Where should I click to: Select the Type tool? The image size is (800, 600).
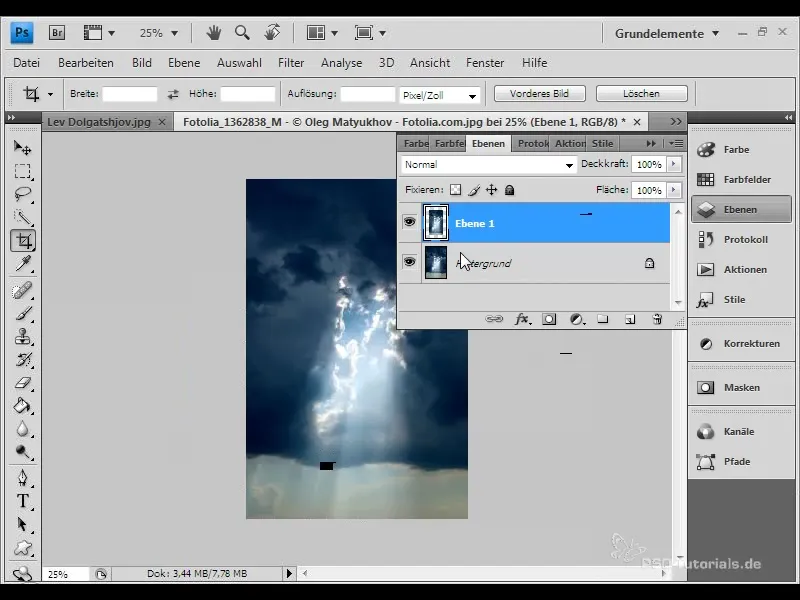tap(22, 501)
